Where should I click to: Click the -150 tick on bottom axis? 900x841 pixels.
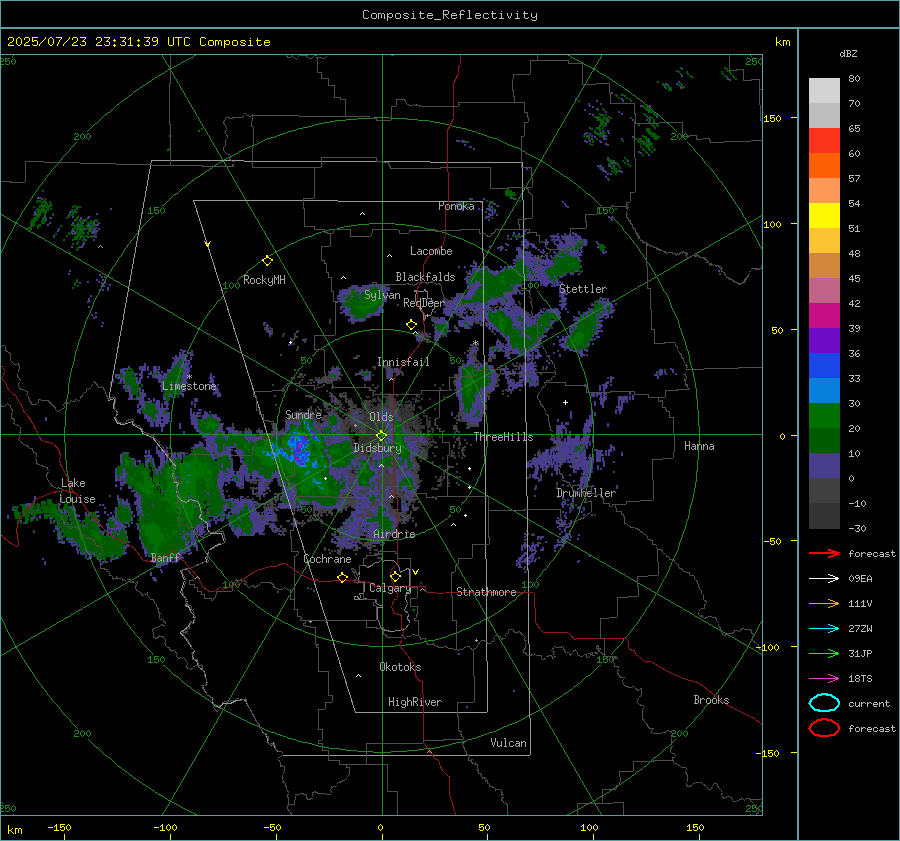(59, 827)
